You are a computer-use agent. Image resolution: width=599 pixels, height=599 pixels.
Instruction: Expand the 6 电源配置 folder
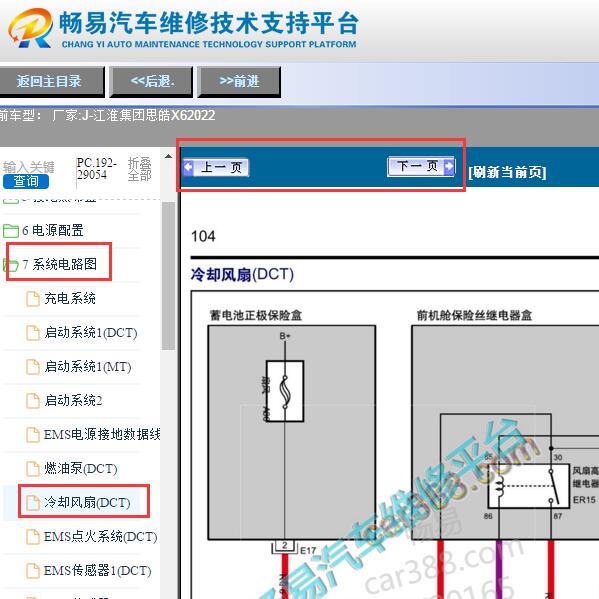[x=53, y=230]
